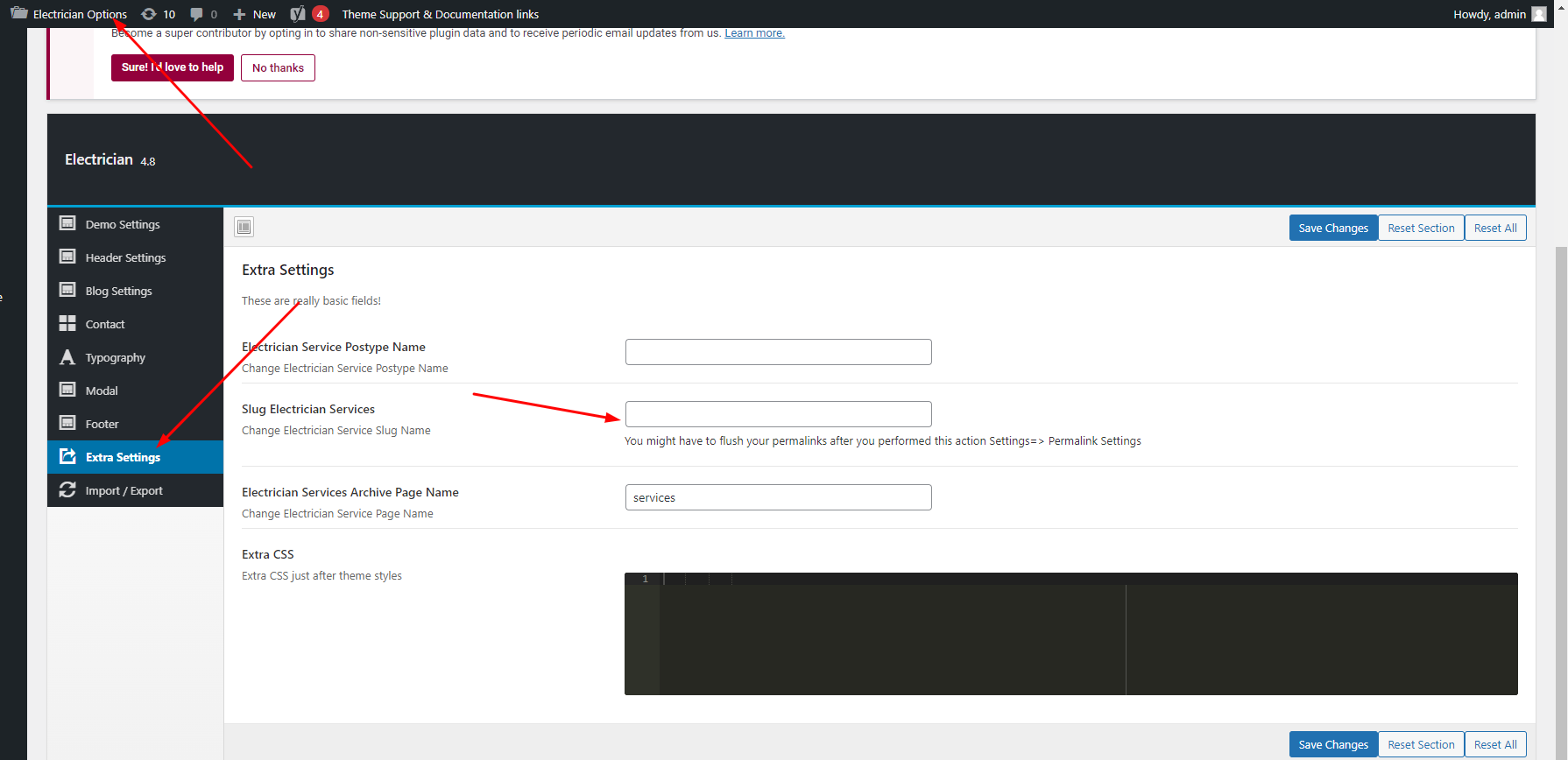
Task: Open the Contact section
Action: pos(136,324)
